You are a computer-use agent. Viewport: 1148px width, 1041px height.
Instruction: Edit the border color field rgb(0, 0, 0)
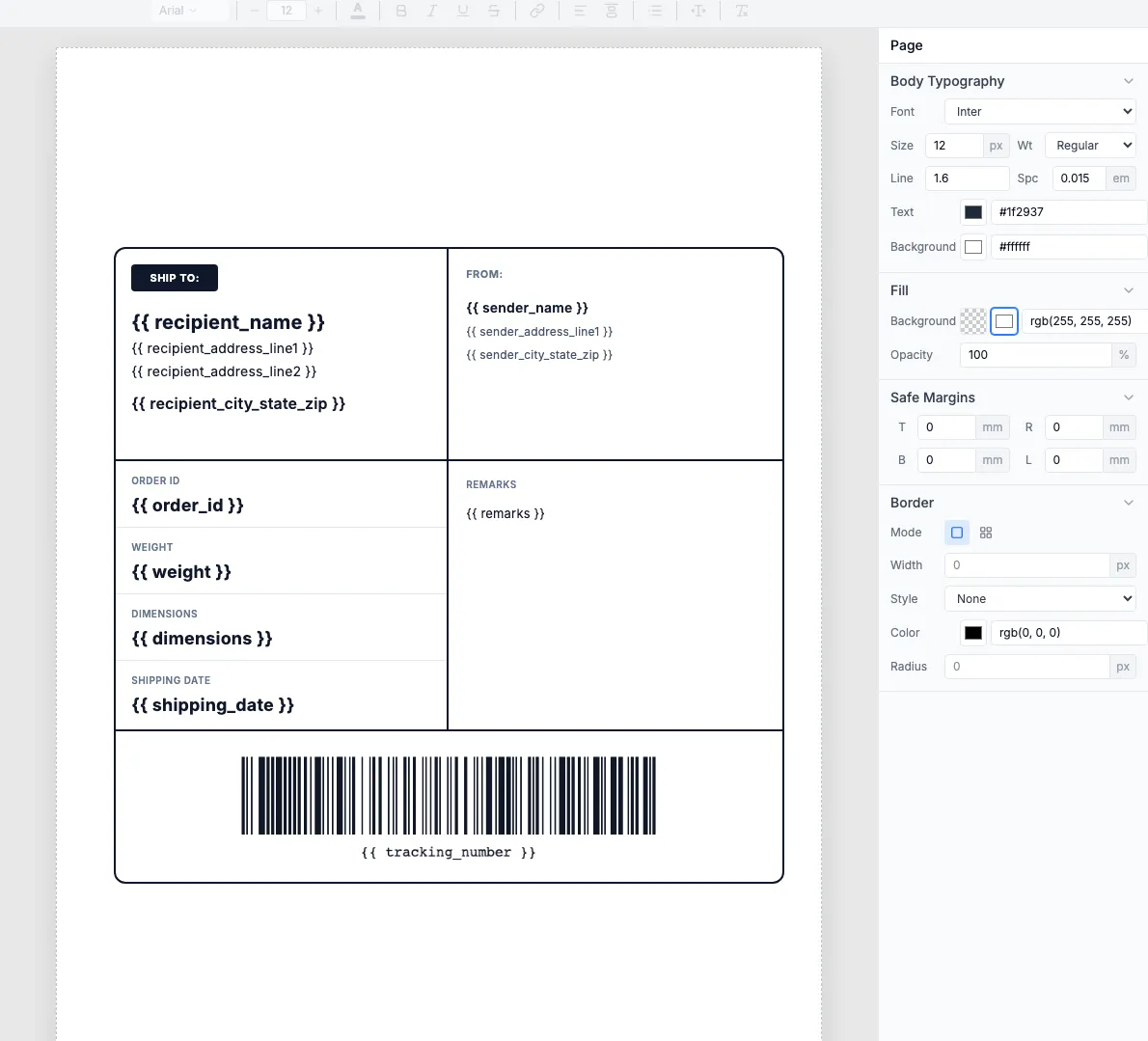click(x=1068, y=633)
